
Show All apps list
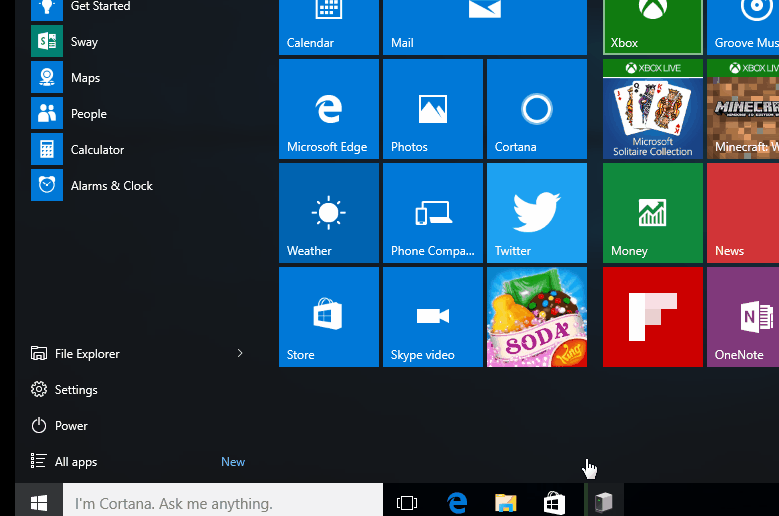(x=76, y=462)
